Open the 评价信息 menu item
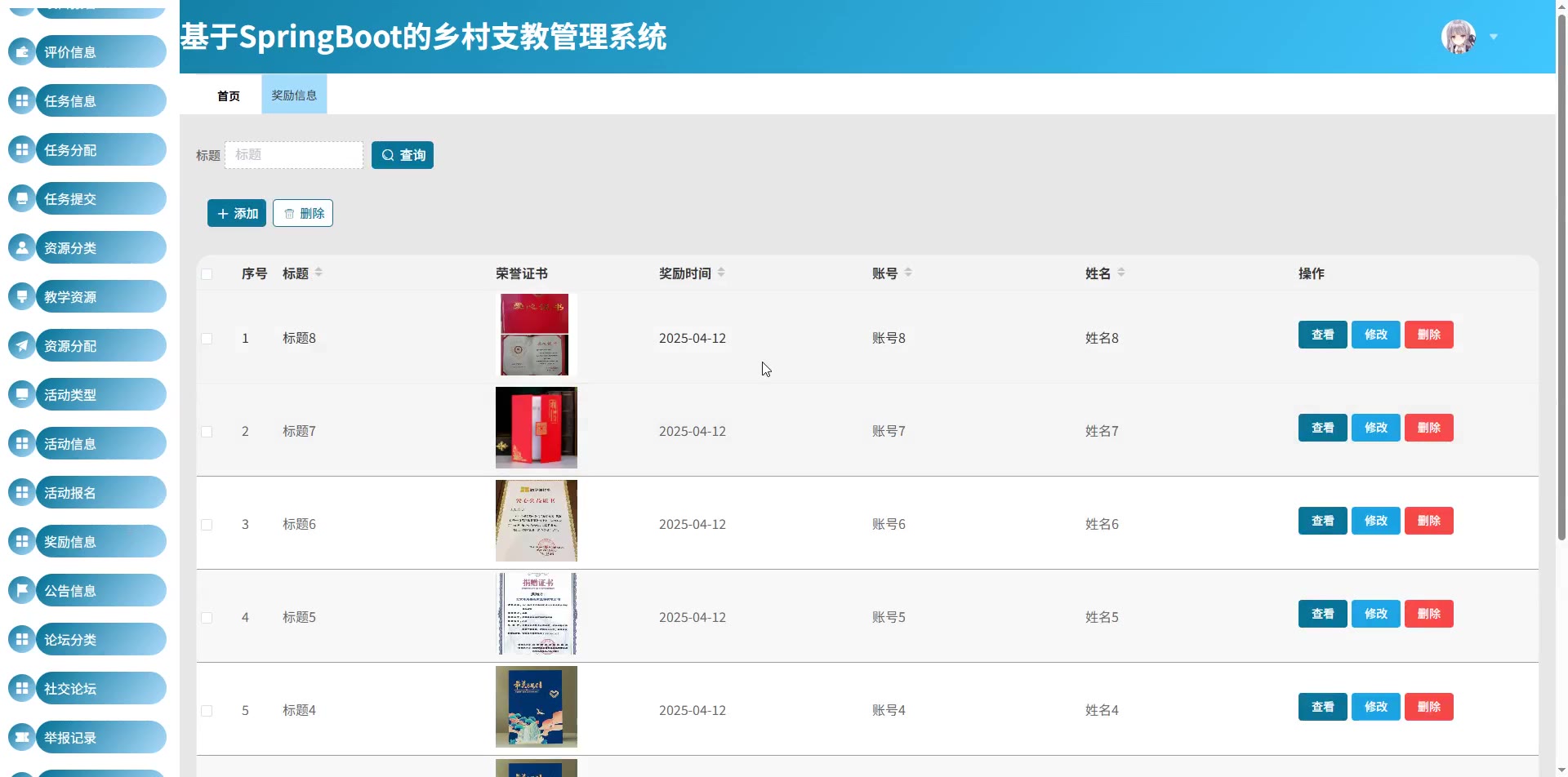Viewport: 1568px width, 777px height. (x=101, y=52)
